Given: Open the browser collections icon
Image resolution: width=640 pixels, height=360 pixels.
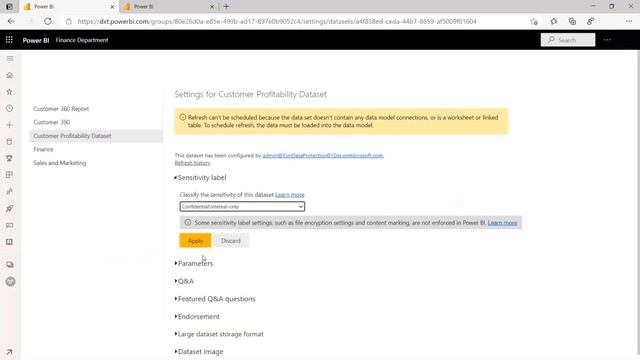Looking at the screenshot, I should click(x=572, y=21).
